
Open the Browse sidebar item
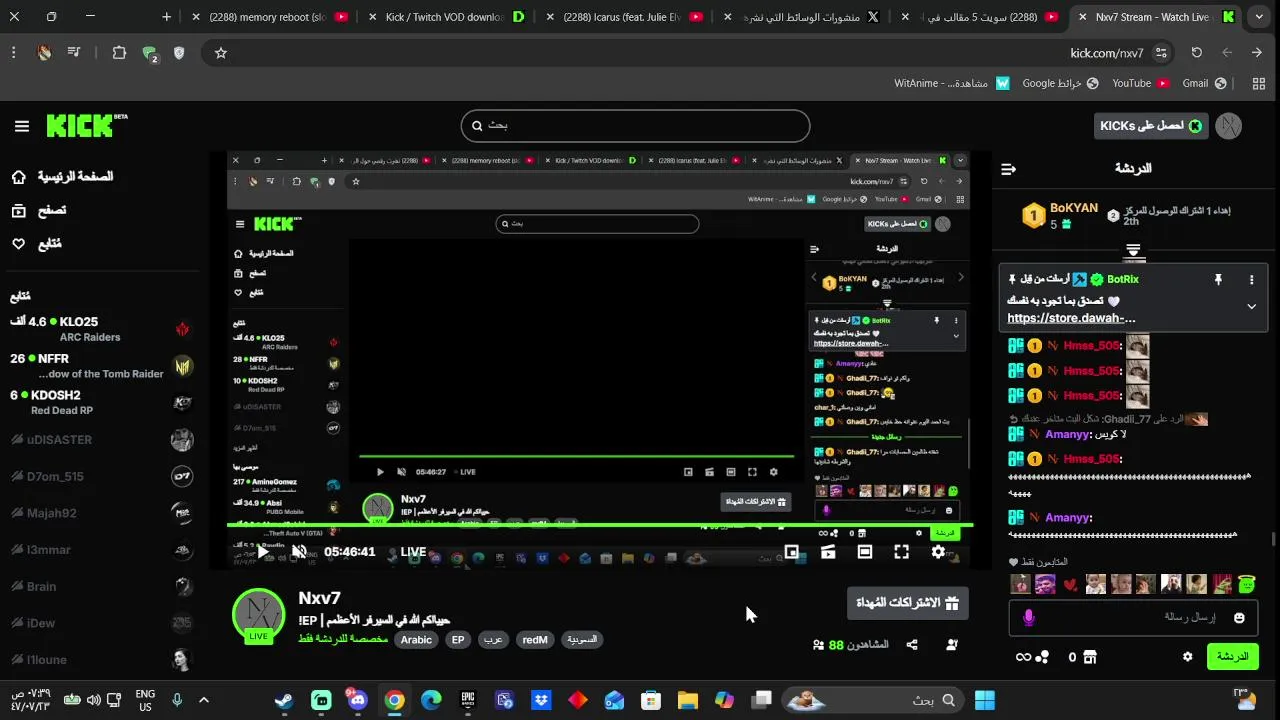pyautogui.click(x=40, y=210)
